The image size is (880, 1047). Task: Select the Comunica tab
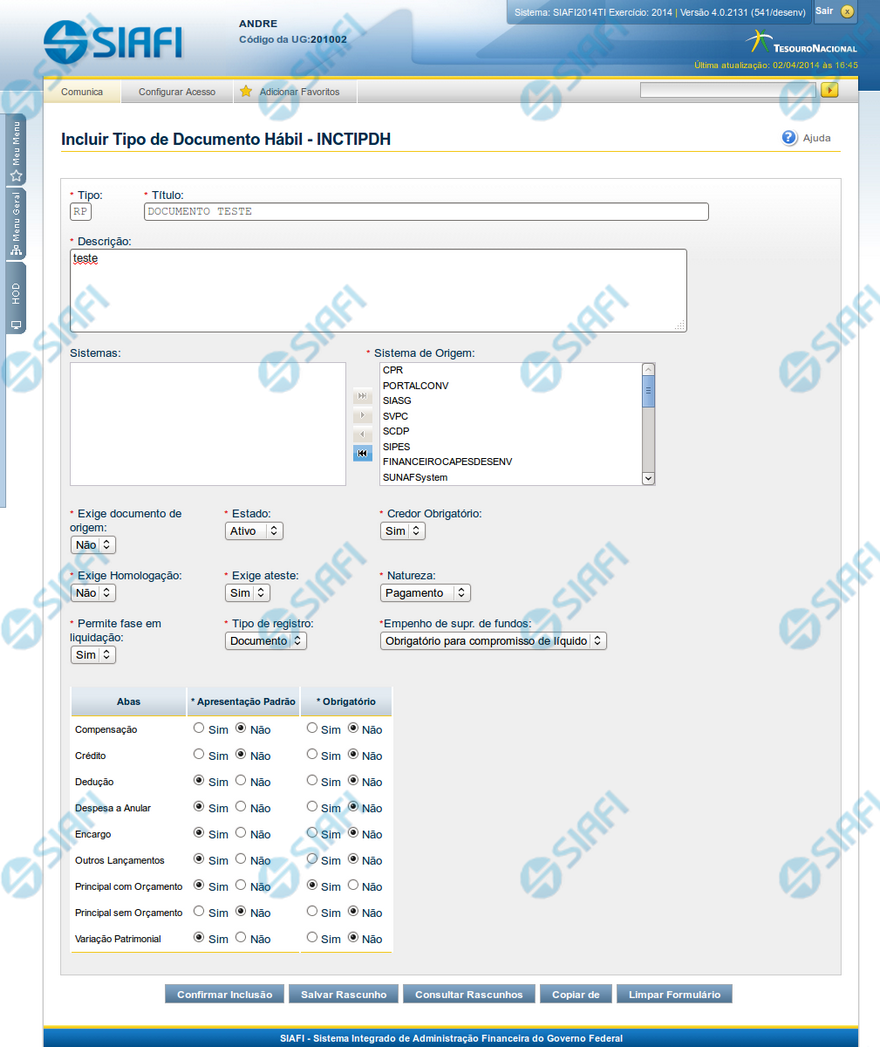pos(82,92)
